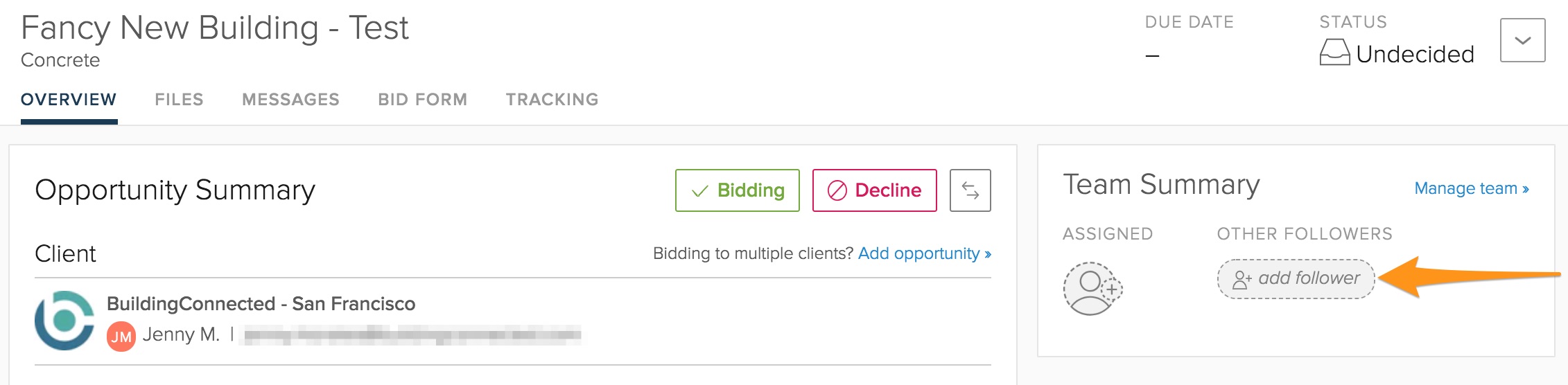The height and width of the screenshot is (385, 1568).
Task: Open the Bid Form tab
Action: pos(422,100)
